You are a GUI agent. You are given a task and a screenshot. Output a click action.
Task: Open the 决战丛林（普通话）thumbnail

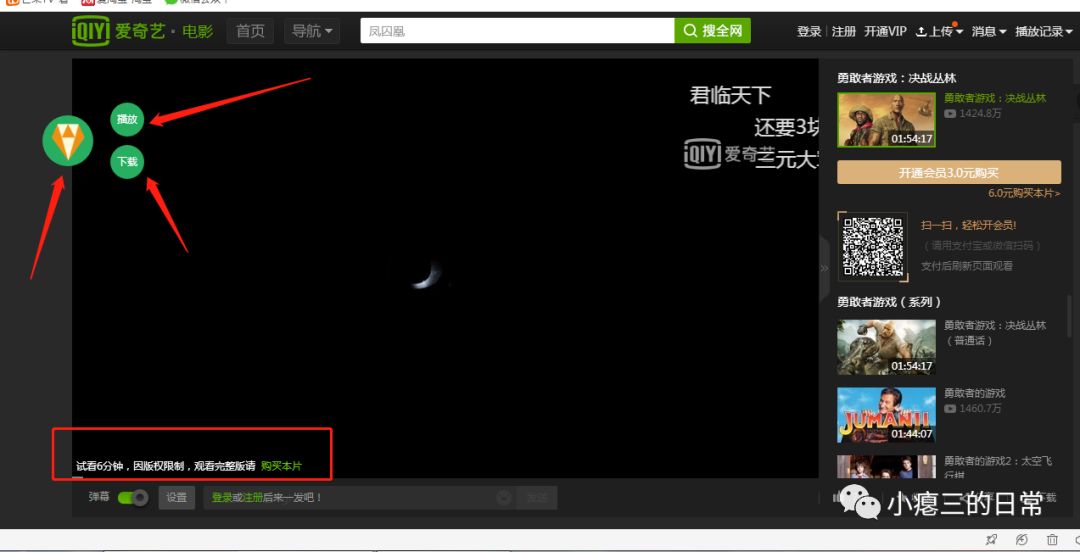point(886,347)
